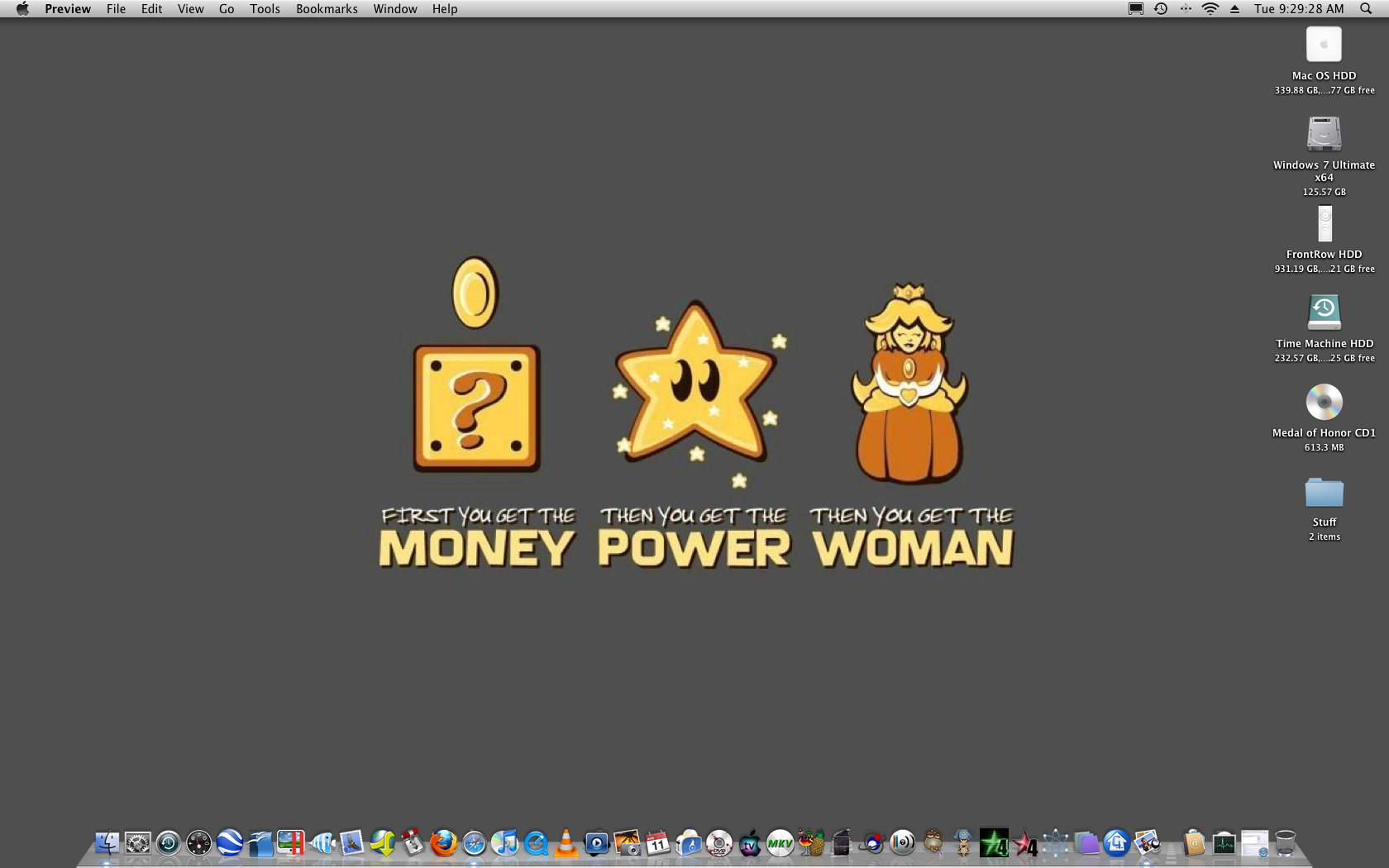Open Address Book from the Dock
The image size is (1389, 868).
(1193, 843)
